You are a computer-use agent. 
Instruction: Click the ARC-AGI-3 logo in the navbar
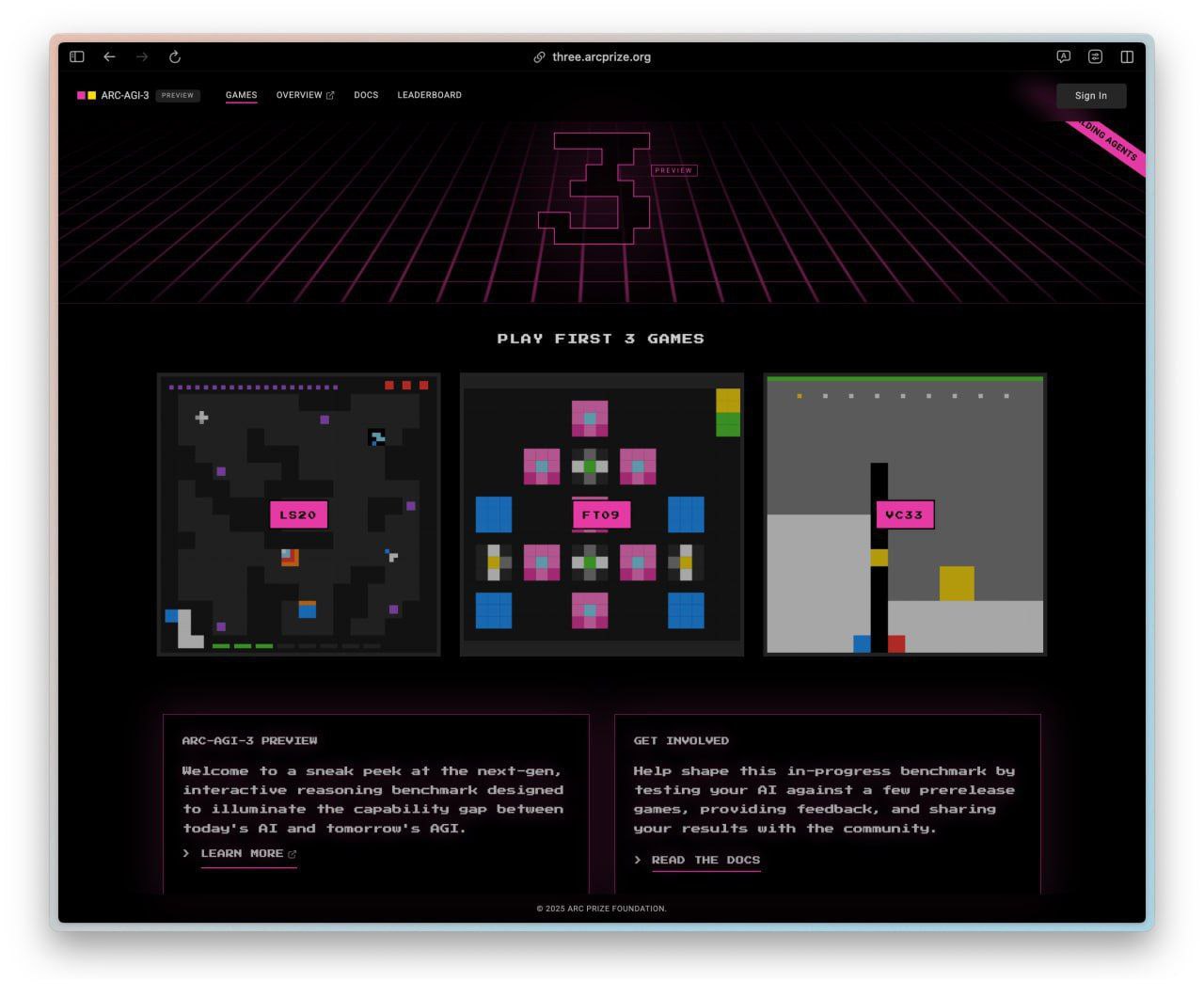coord(113,95)
